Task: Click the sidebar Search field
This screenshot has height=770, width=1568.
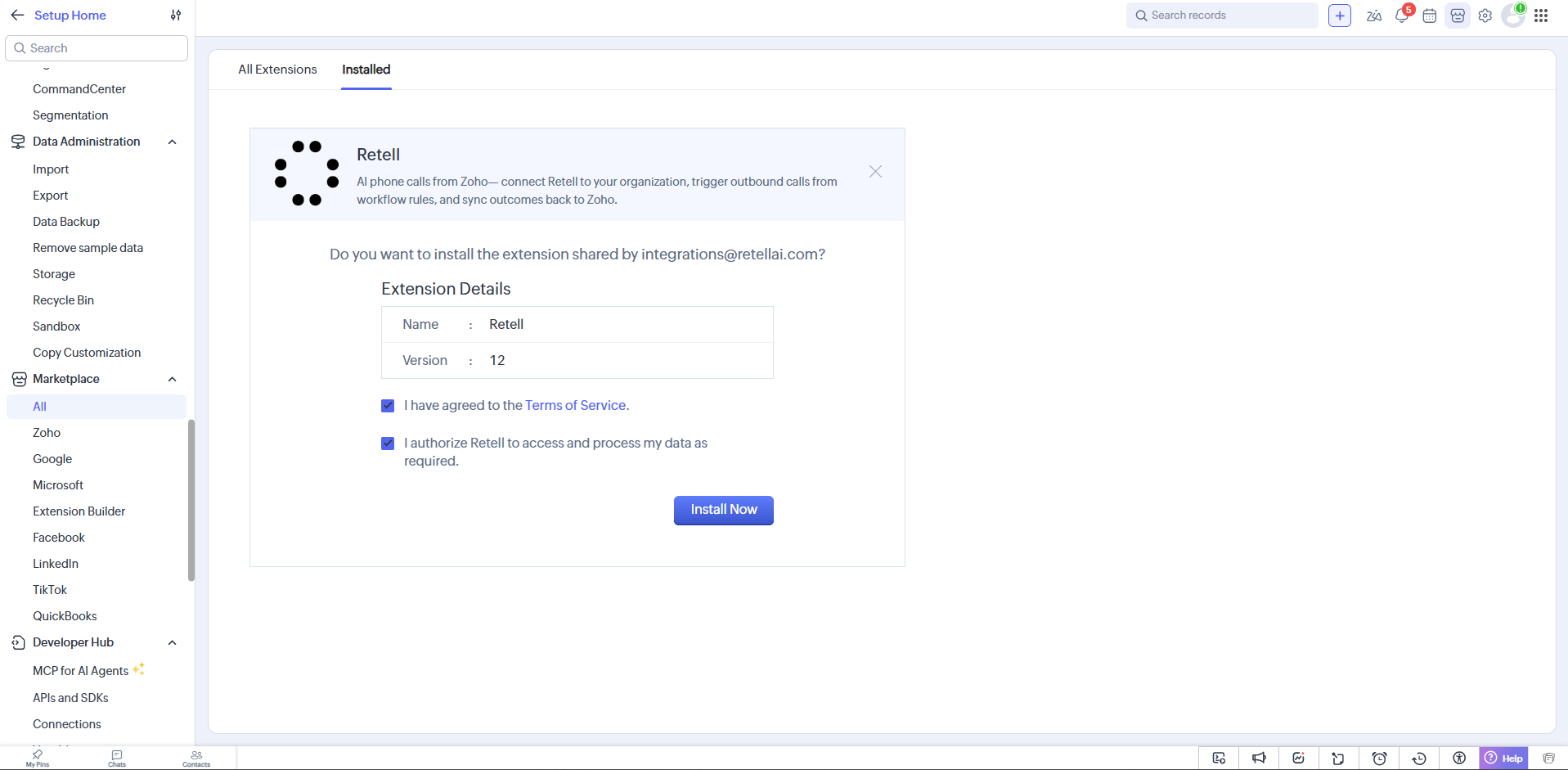Action: [97, 48]
